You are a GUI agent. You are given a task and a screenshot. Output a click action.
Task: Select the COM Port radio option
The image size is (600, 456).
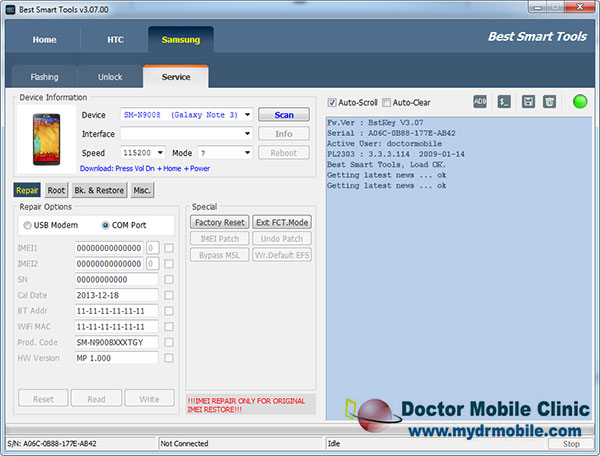105,225
